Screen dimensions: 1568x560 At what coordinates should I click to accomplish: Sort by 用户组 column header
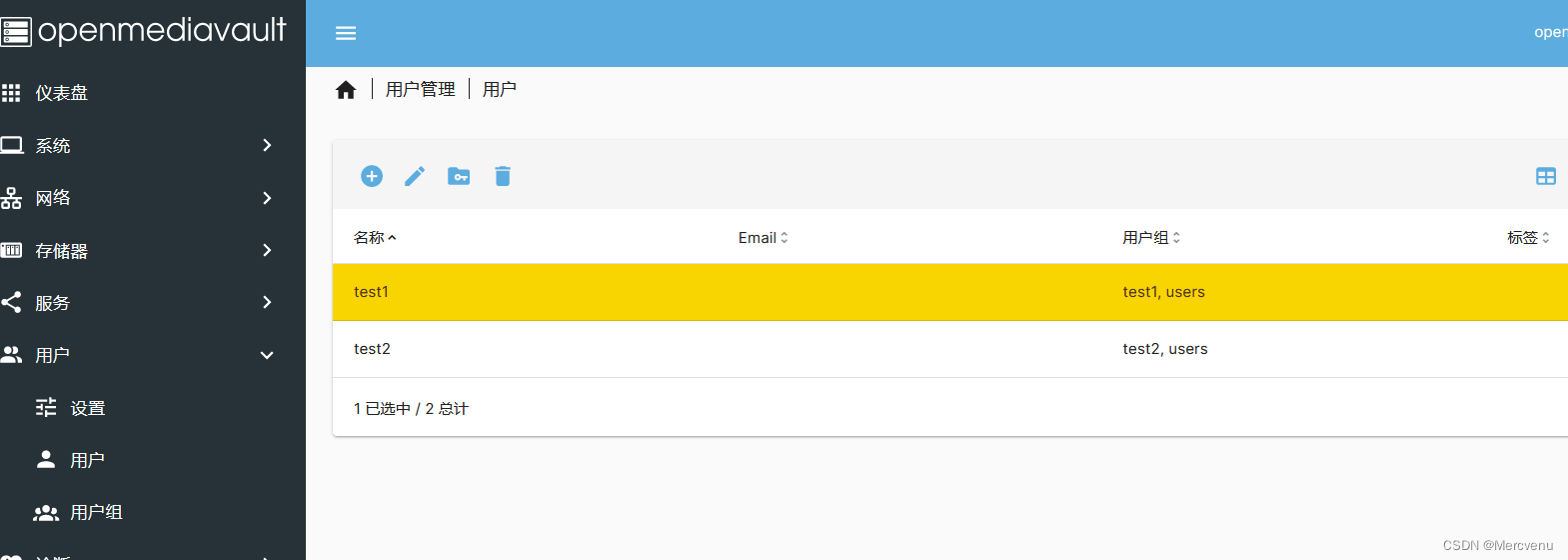click(1151, 238)
